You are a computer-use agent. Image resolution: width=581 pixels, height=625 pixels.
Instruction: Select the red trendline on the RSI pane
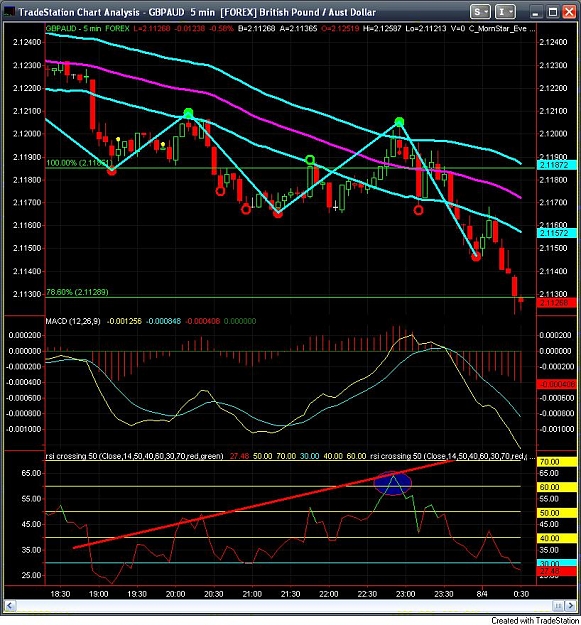pyautogui.click(x=263, y=504)
